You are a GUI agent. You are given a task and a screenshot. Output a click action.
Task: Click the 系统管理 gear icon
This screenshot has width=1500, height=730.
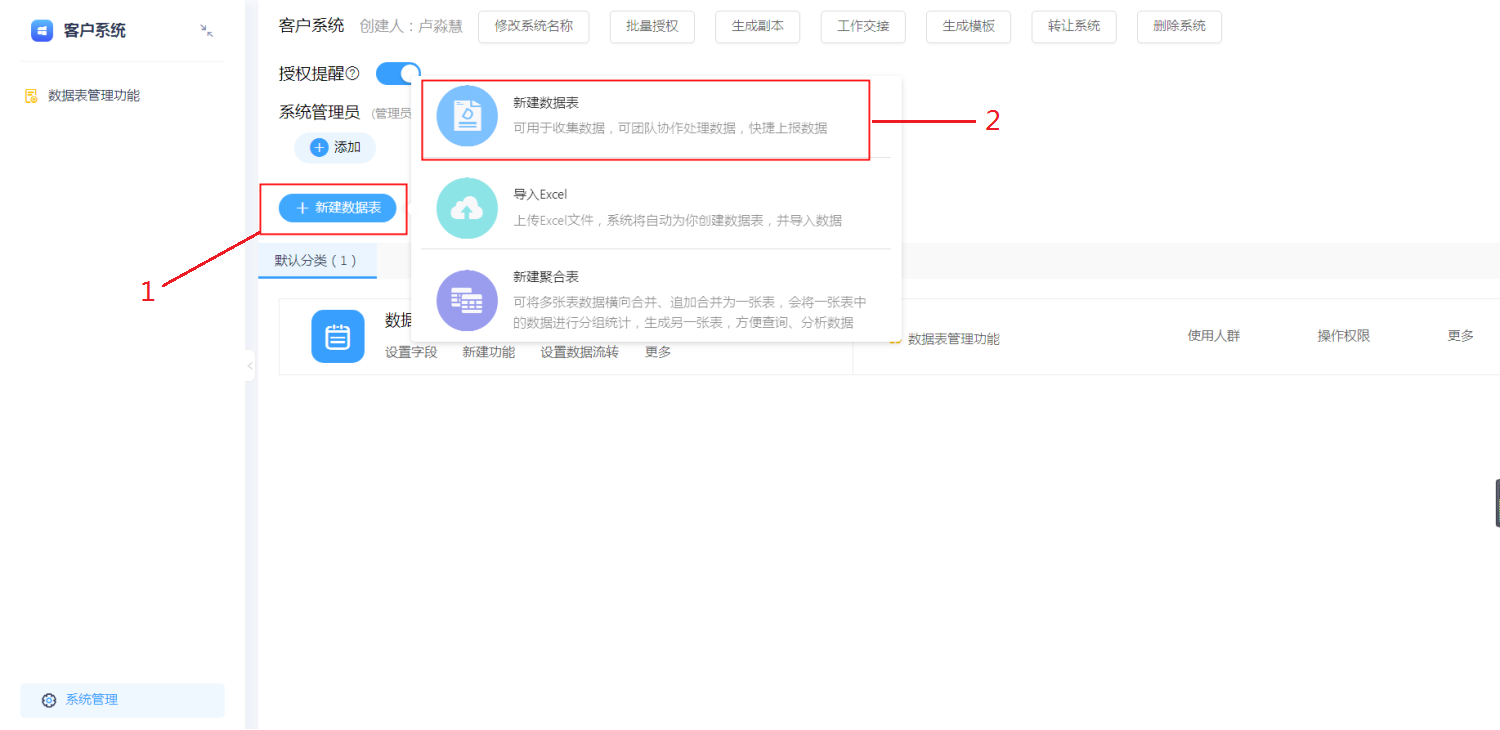pos(49,700)
